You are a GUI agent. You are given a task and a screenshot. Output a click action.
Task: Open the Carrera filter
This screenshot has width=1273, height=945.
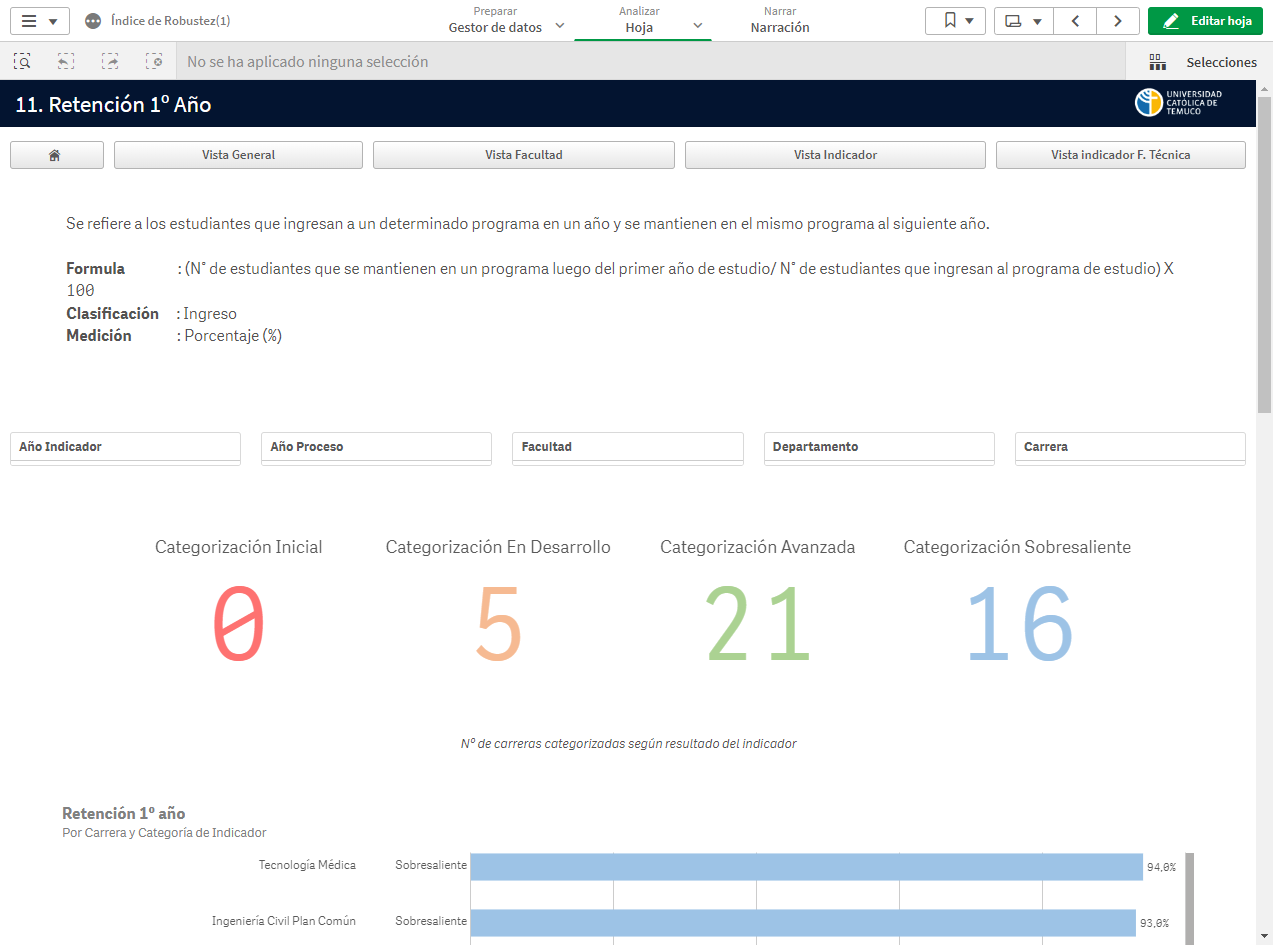coord(1130,448)
